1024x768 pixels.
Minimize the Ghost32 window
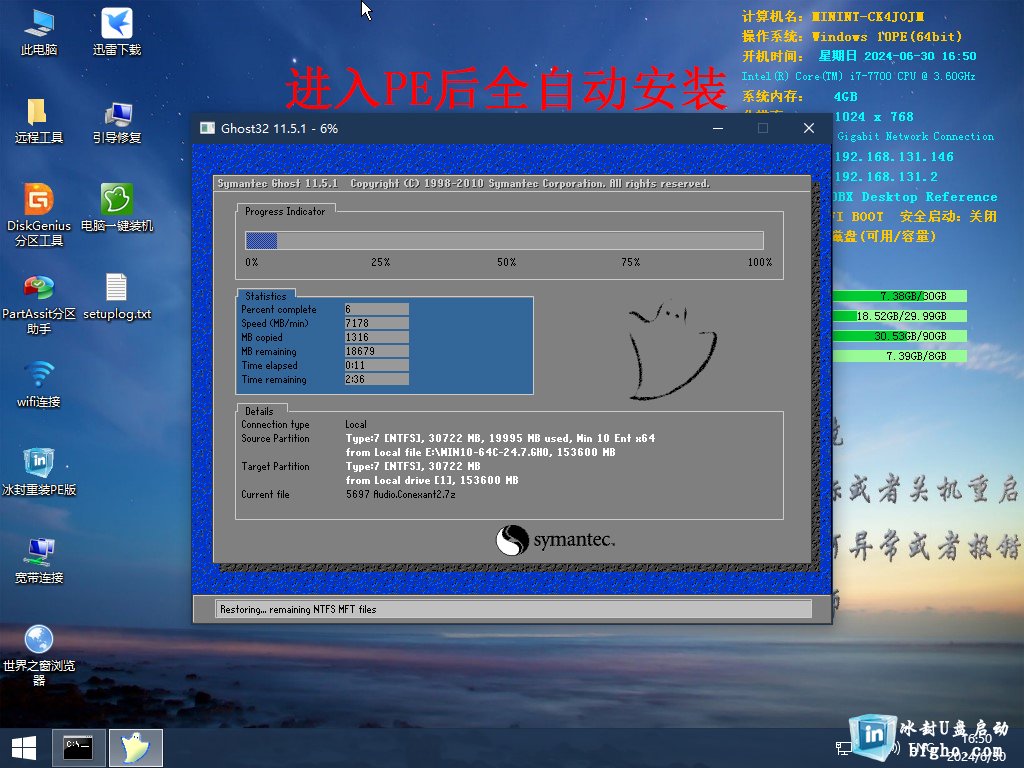coord(718,128)
